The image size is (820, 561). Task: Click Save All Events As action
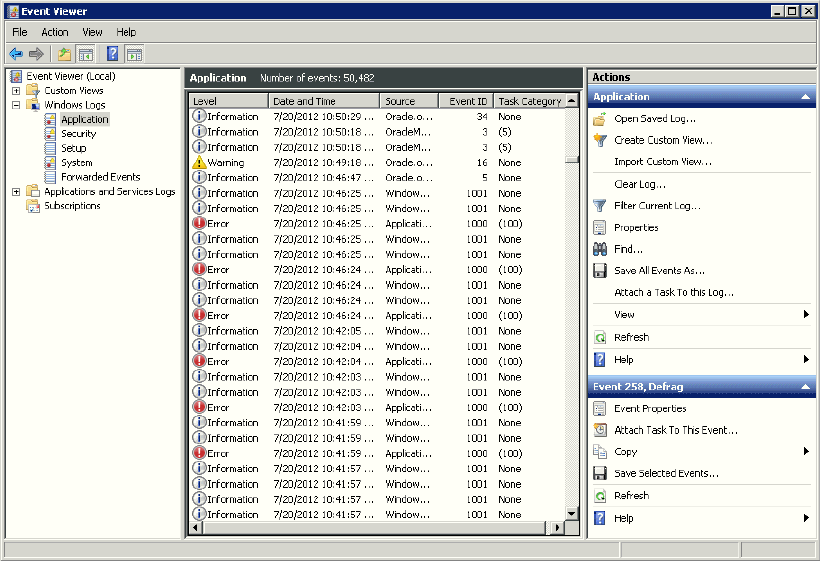coord(659,271)
